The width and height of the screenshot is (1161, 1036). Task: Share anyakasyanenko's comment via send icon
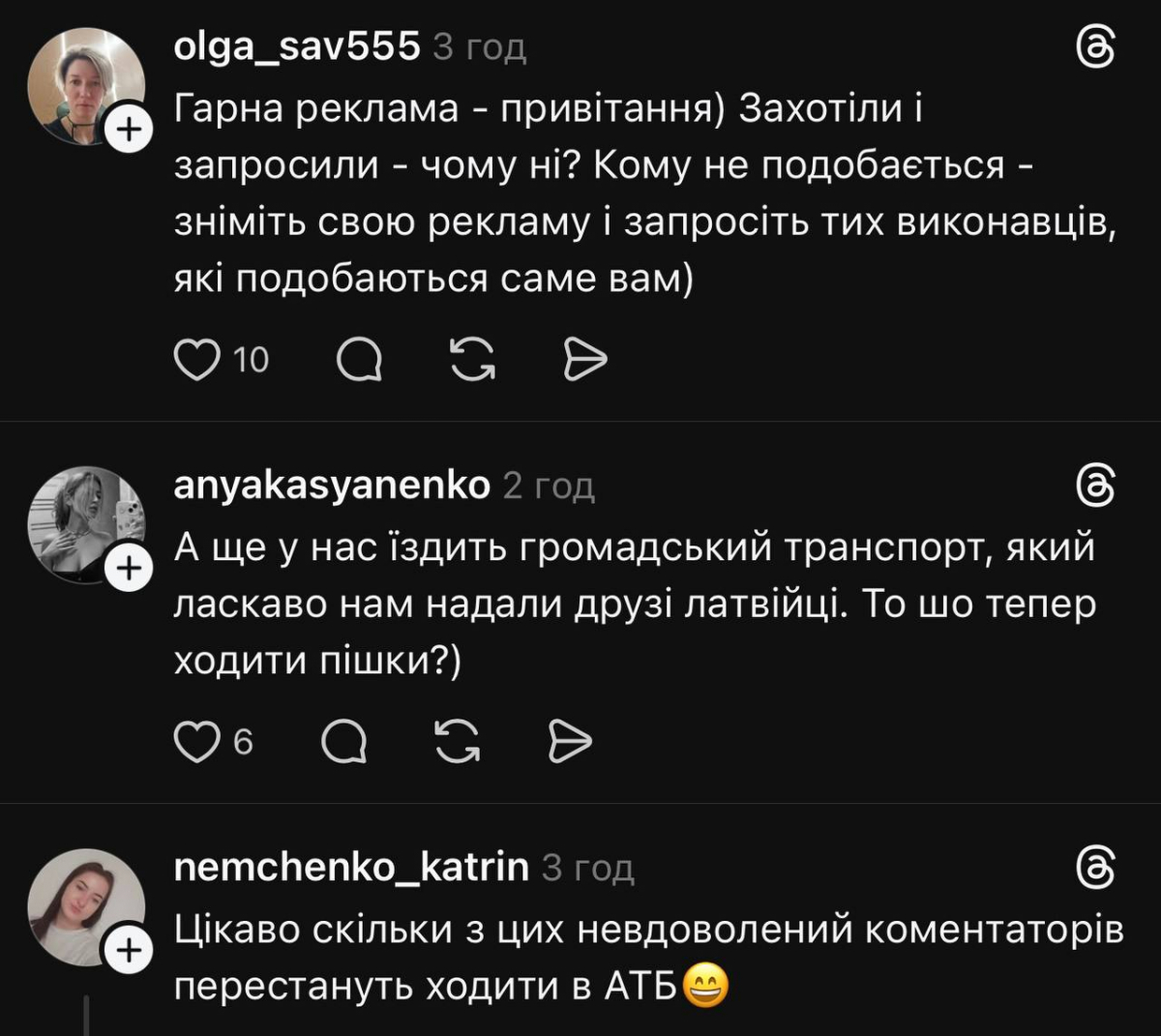point(570,742)
